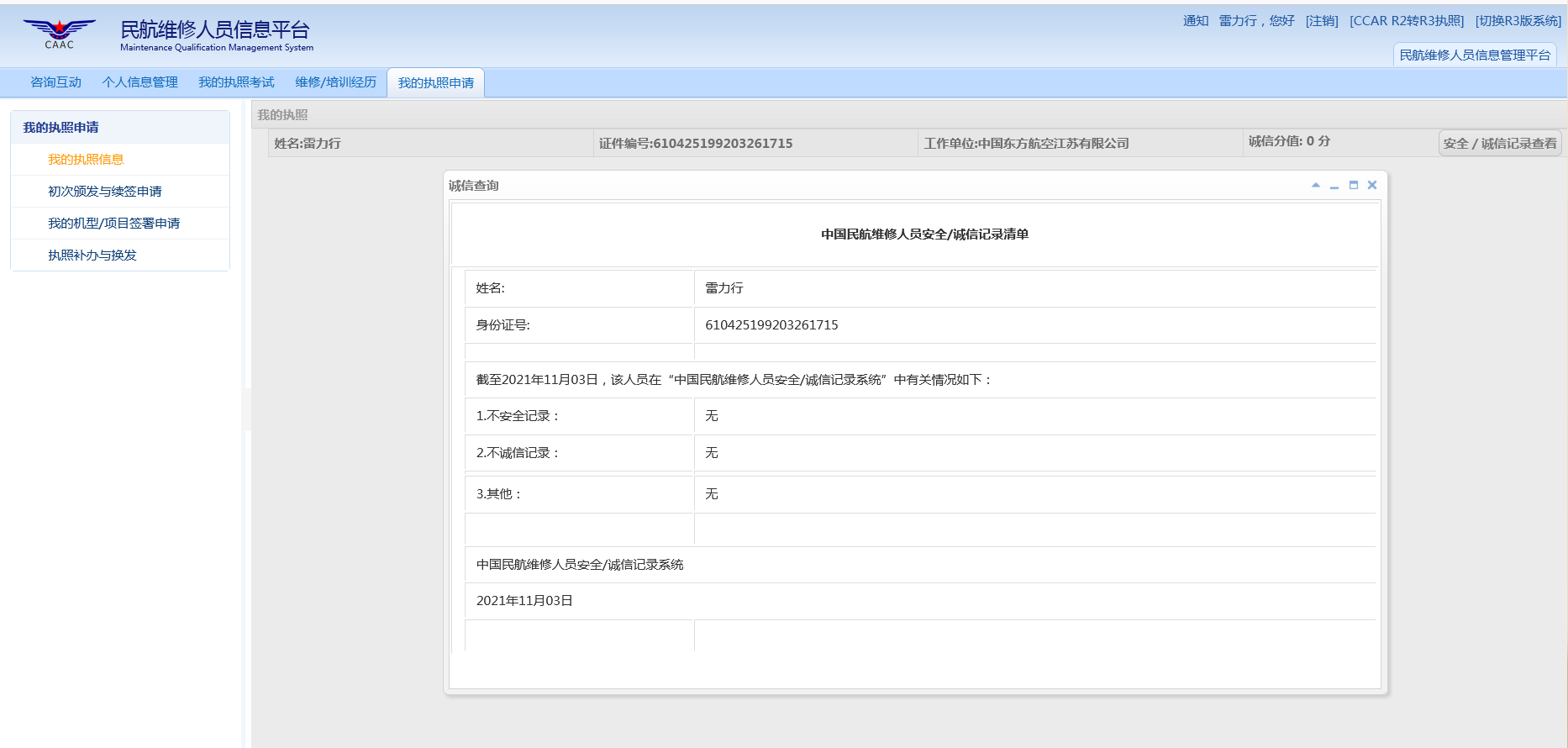The image size is (1568, 748).
Task: Open the 咨询互动 tab
Action: (x=55, y=82)
